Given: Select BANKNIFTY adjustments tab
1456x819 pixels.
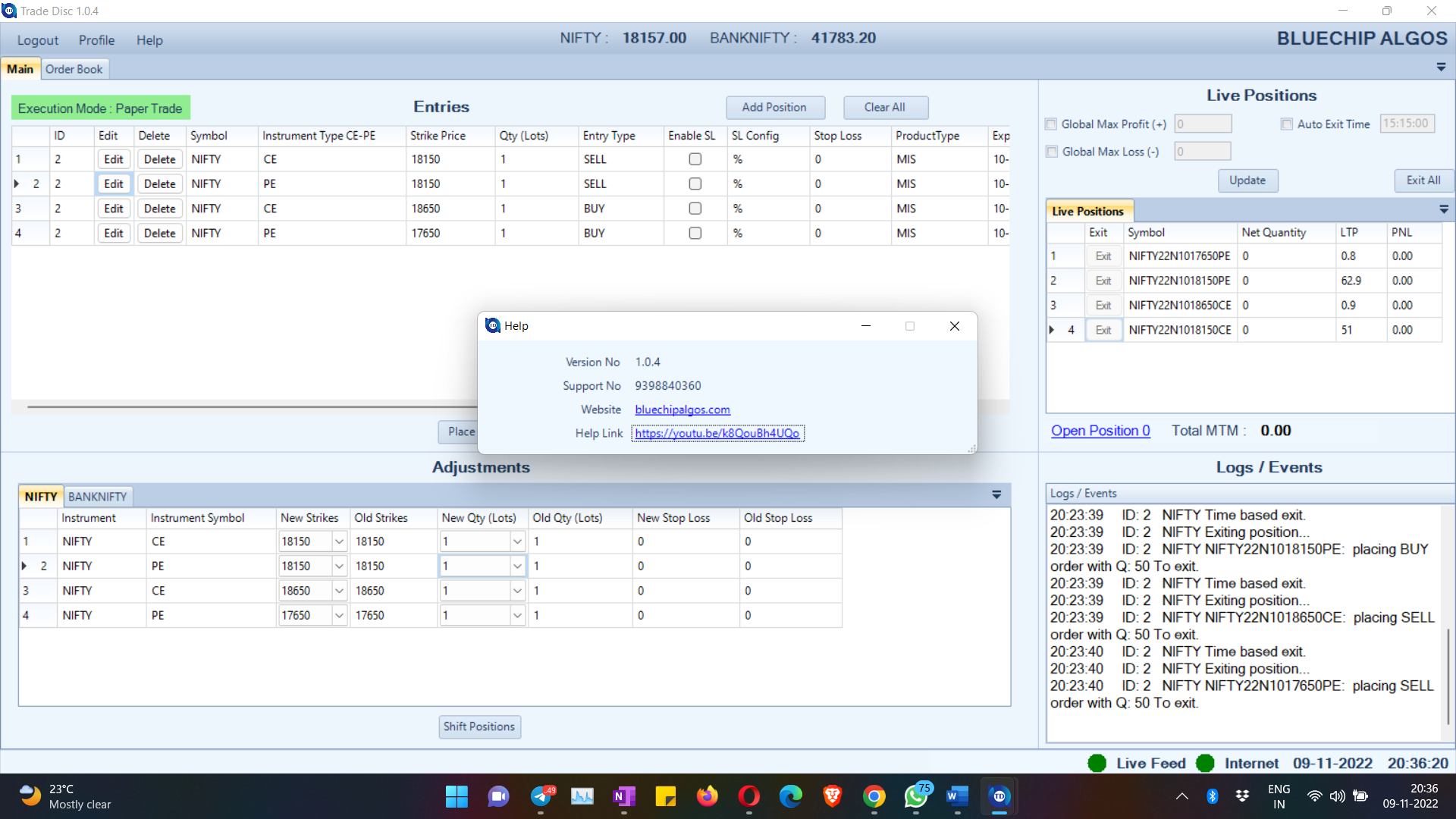Looking at the screenshot, I should pos(98,497).
